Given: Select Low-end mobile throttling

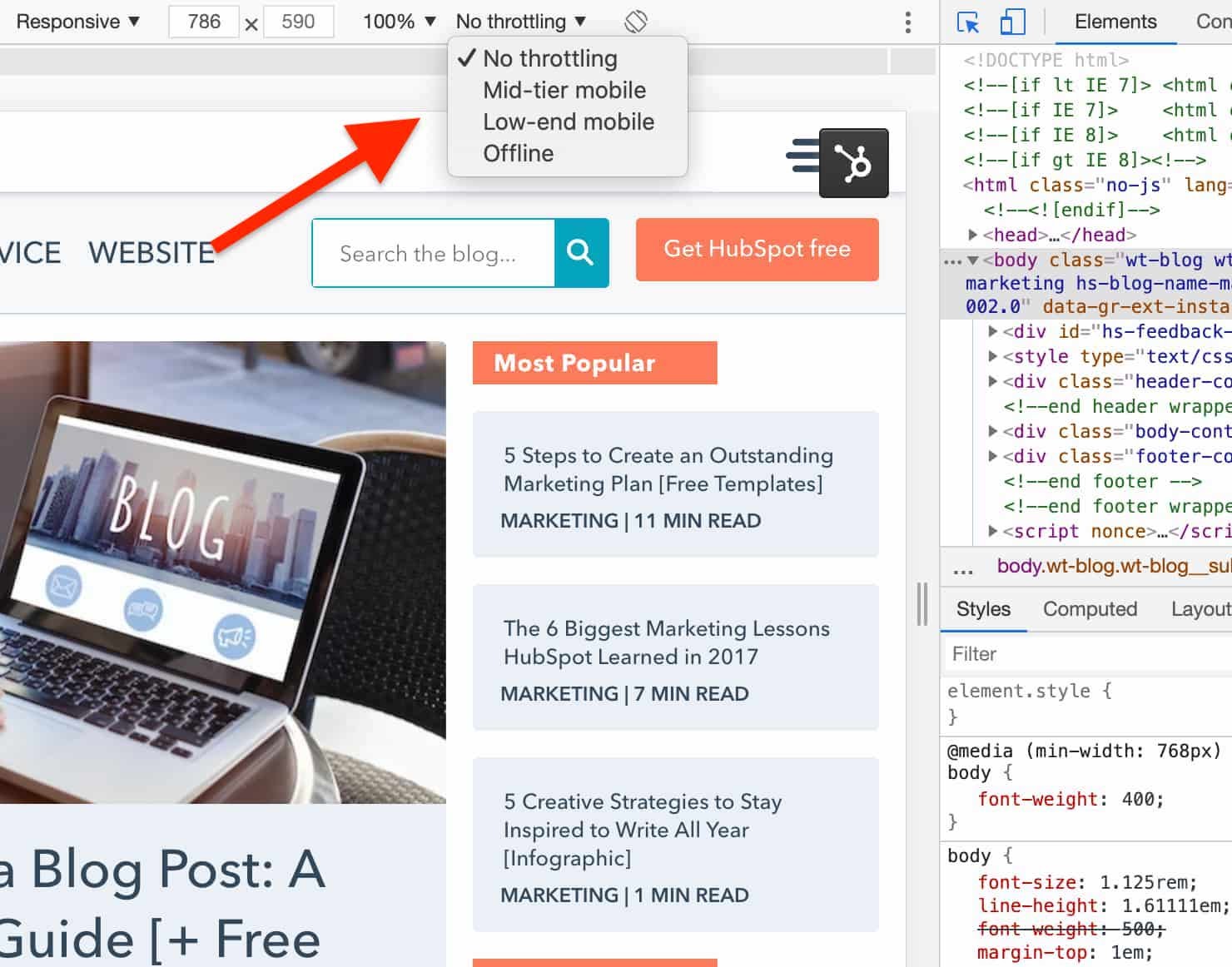Looking at the screenshot, I should tap(569, 121).
